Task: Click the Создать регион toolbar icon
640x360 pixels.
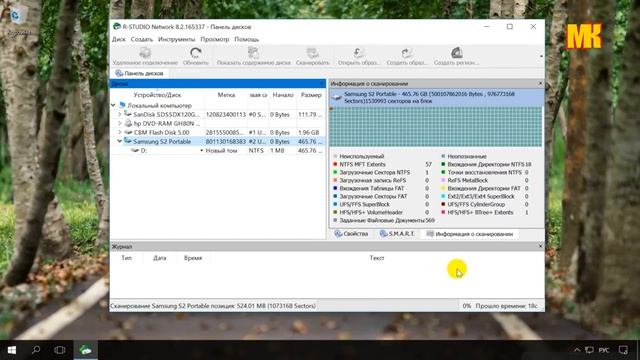Action: click(x=456, y=53)
